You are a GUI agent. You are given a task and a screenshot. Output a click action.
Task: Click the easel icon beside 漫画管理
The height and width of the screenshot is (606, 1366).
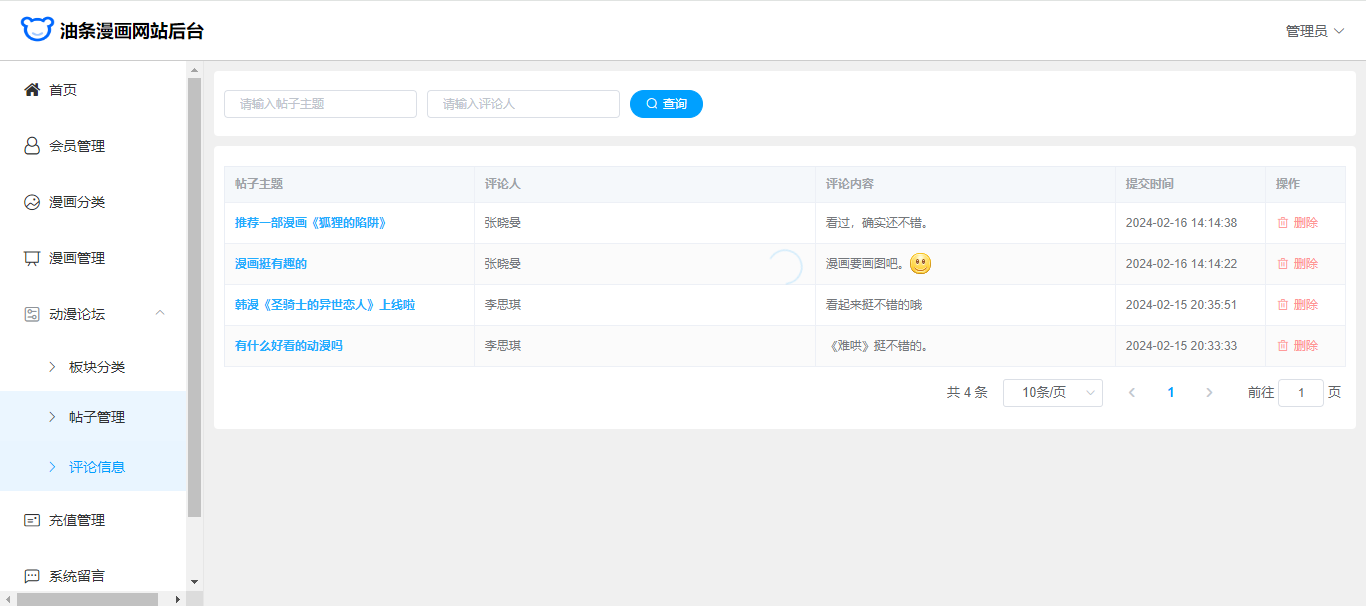[x=32, y=258]
